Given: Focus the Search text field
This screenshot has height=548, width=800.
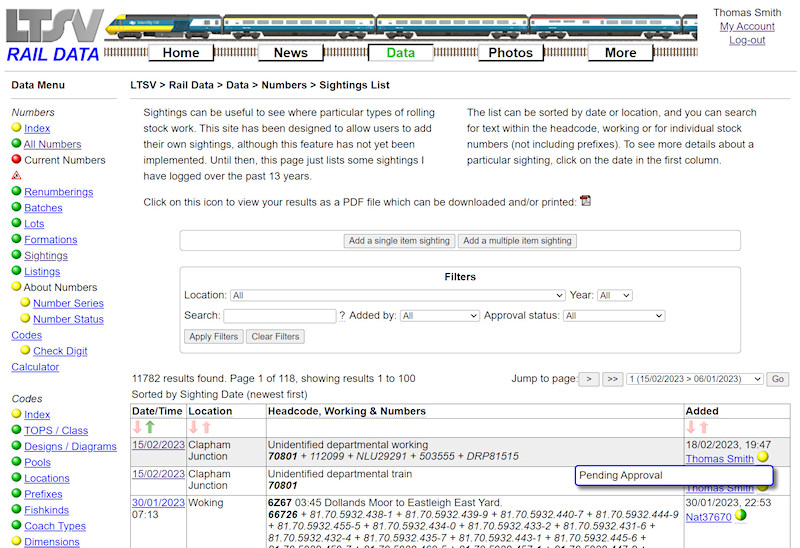Looking at the screenshot, I should point(280,316).
